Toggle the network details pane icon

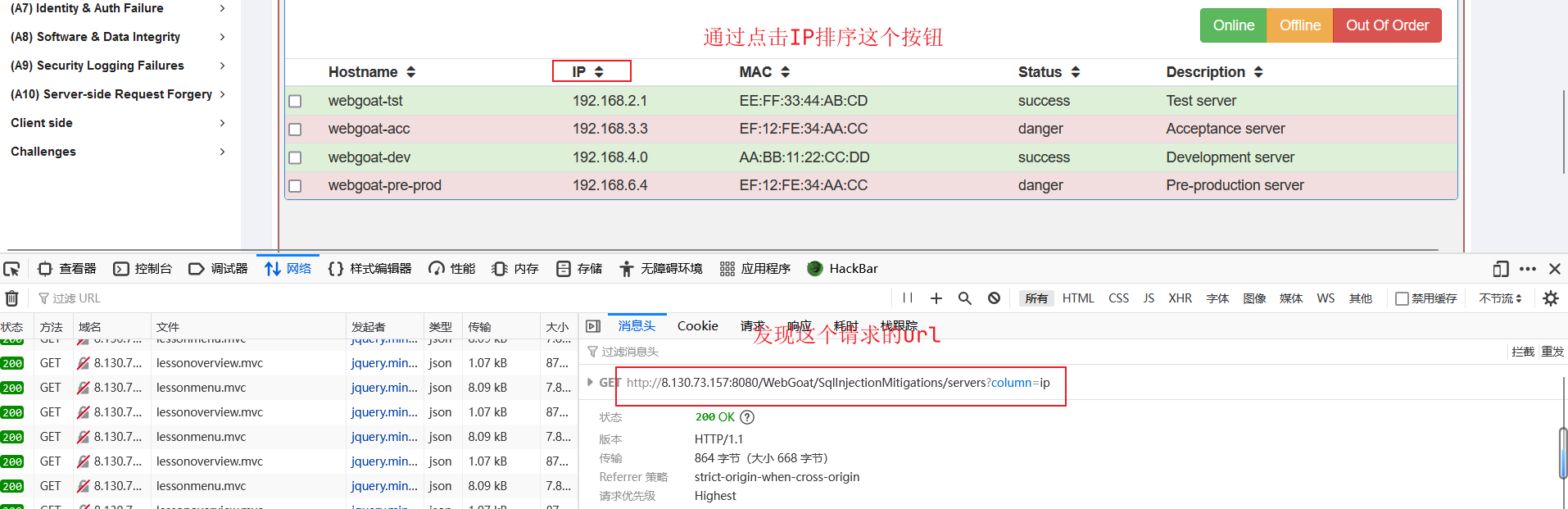click(x=593, y=326)
